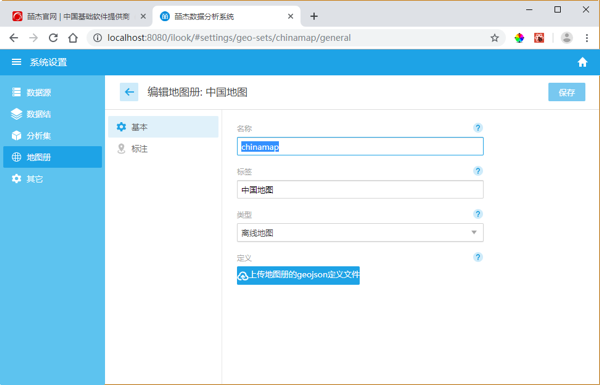This screenshot has height=385, width=600.
Task: Click the 保存 button
Action: 566,92
